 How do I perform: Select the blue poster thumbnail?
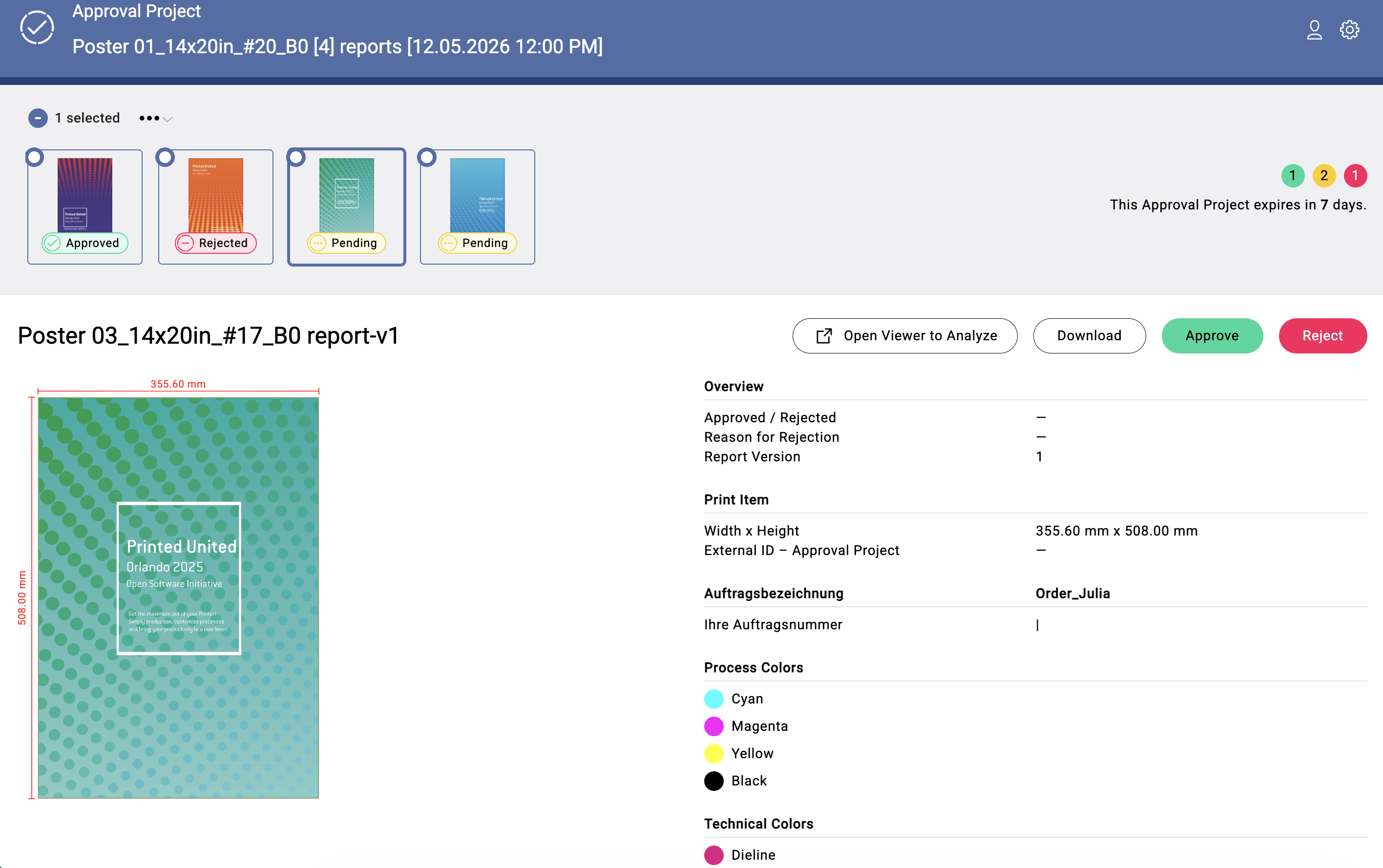[478, 195]
